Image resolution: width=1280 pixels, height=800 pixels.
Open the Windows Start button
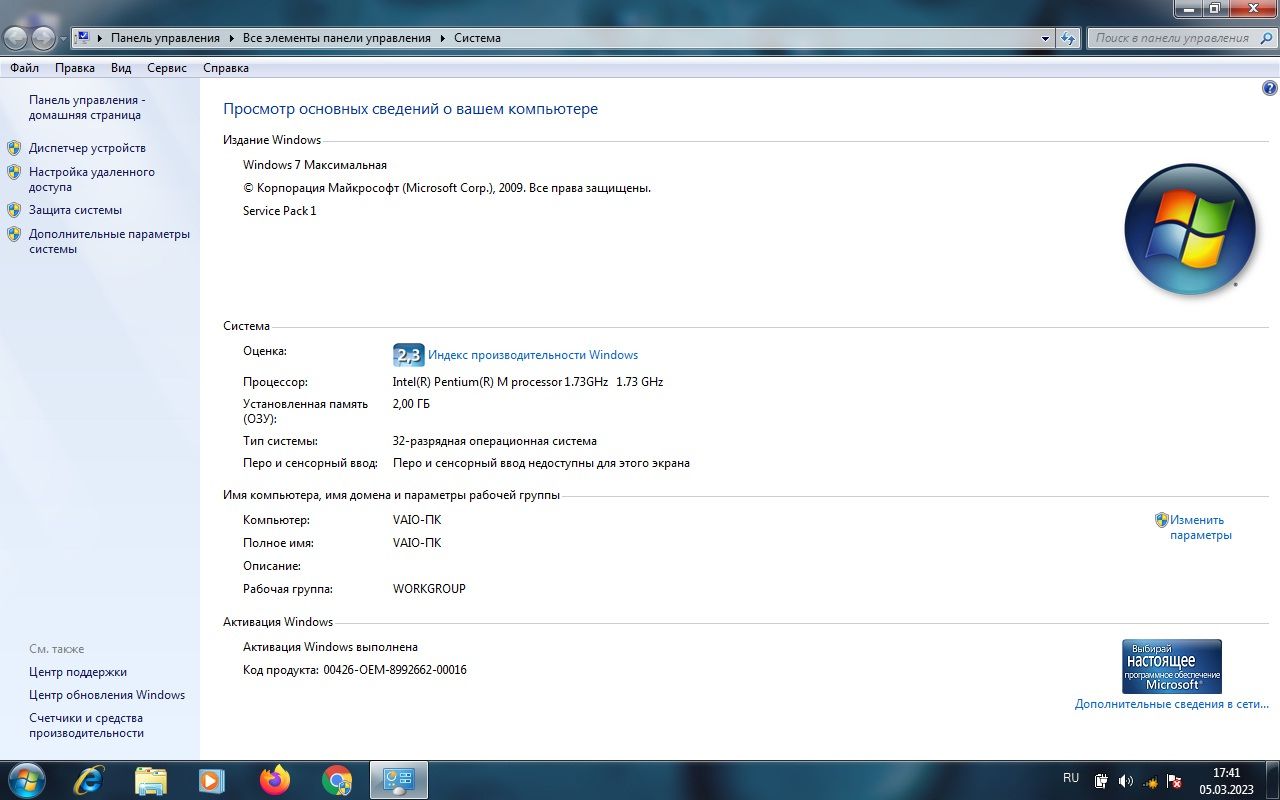(x=26, y=779)
